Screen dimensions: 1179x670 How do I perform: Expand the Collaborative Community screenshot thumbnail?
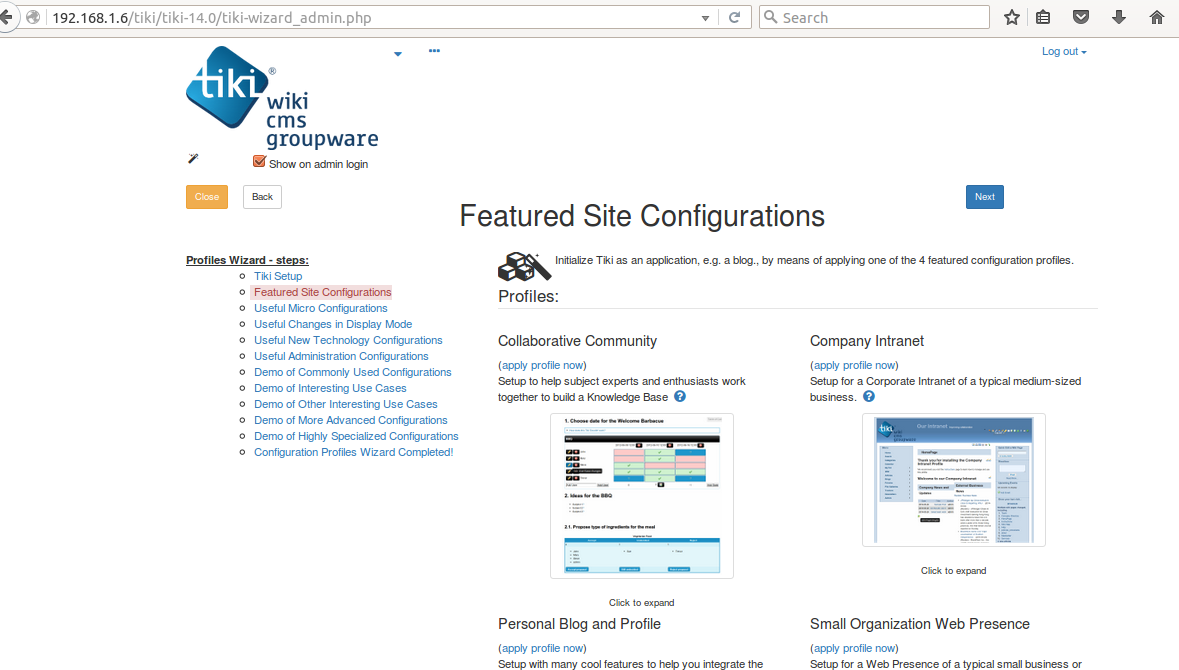point(641,496)
